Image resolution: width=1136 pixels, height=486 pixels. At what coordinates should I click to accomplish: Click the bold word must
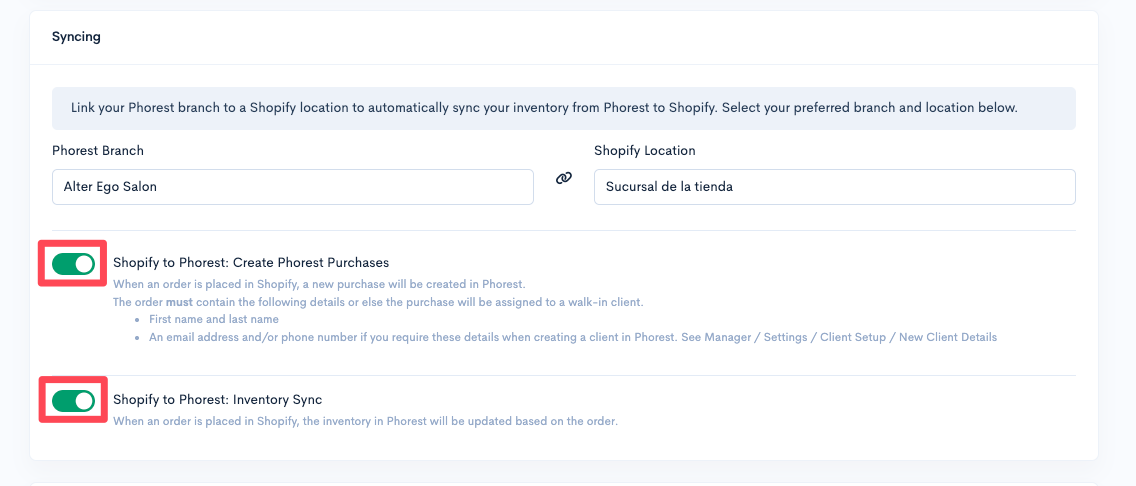point(180,302)
